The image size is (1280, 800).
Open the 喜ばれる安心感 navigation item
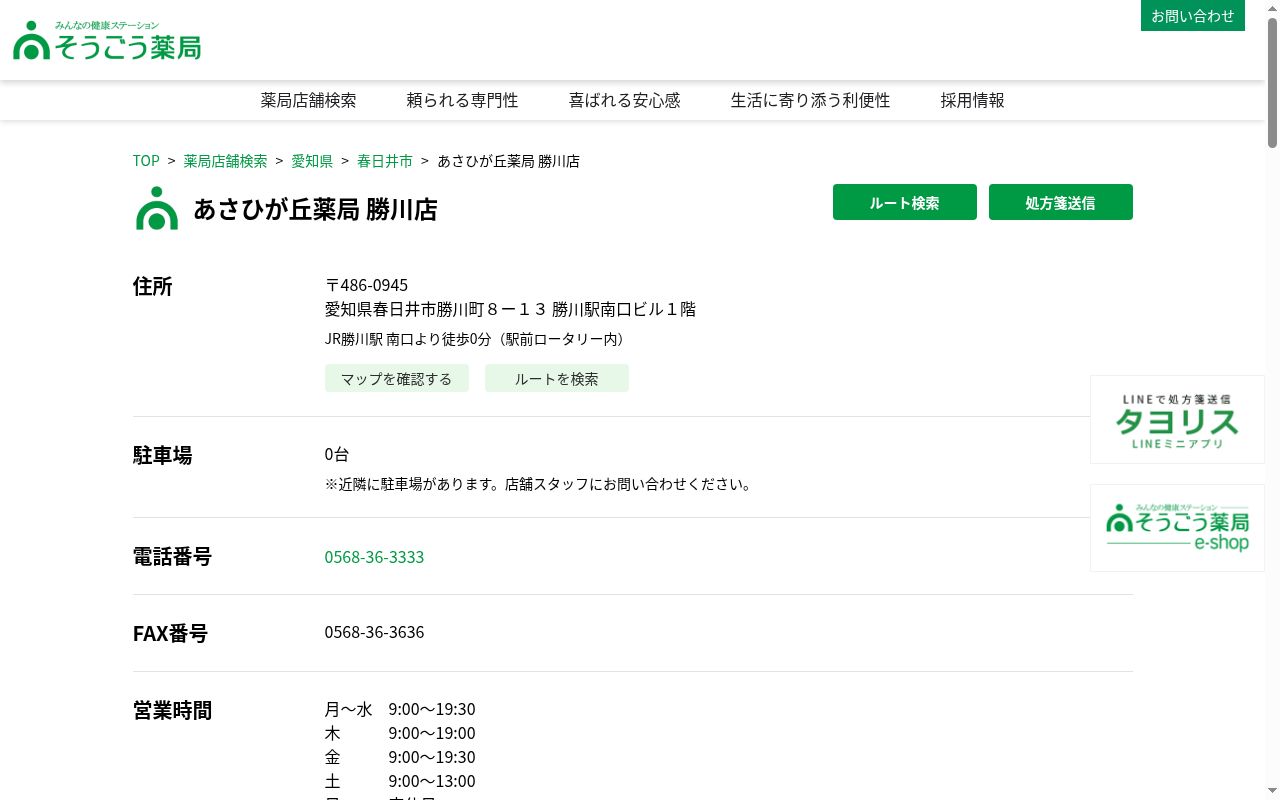tap(624, 100)
